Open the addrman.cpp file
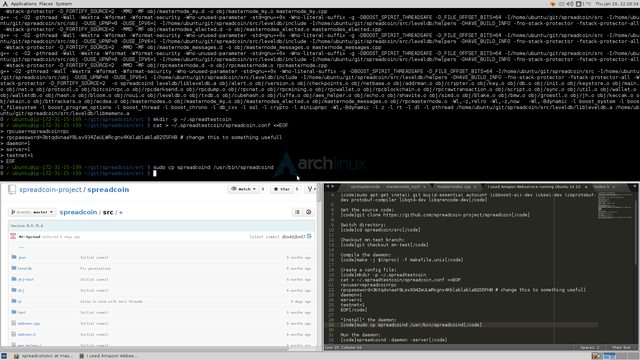This screenshot has height=360, width=640. (x=29, y=324)
